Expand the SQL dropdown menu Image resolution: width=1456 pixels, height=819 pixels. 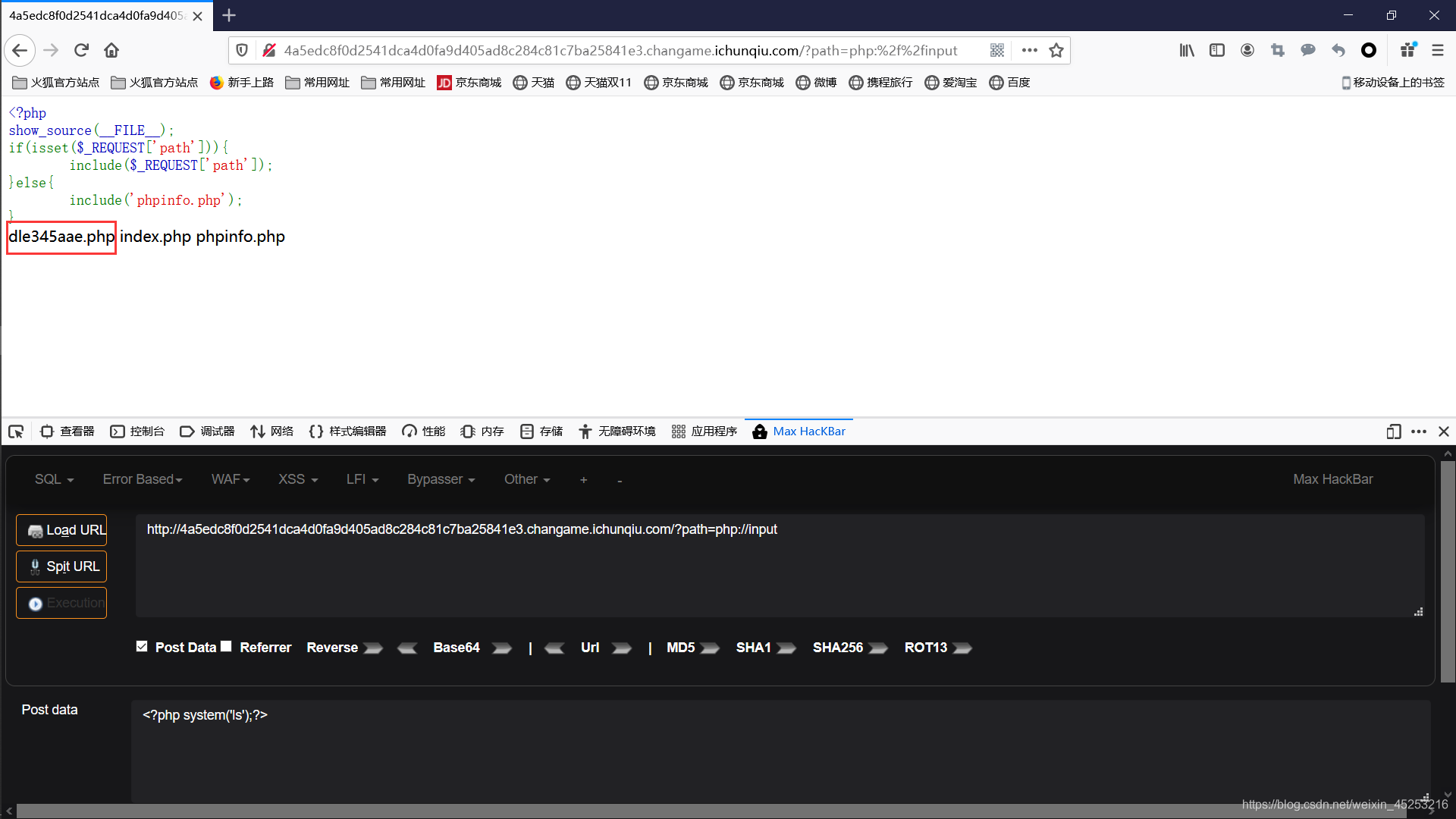[x=55, y=479]
